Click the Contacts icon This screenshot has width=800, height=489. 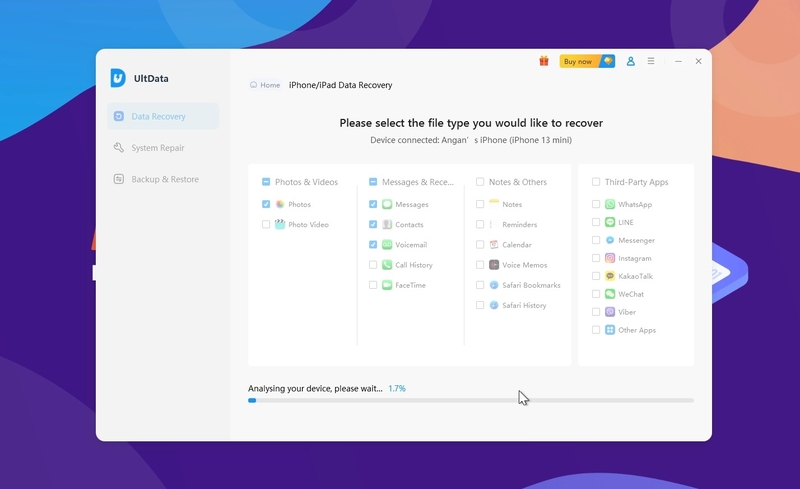point(387,224)
